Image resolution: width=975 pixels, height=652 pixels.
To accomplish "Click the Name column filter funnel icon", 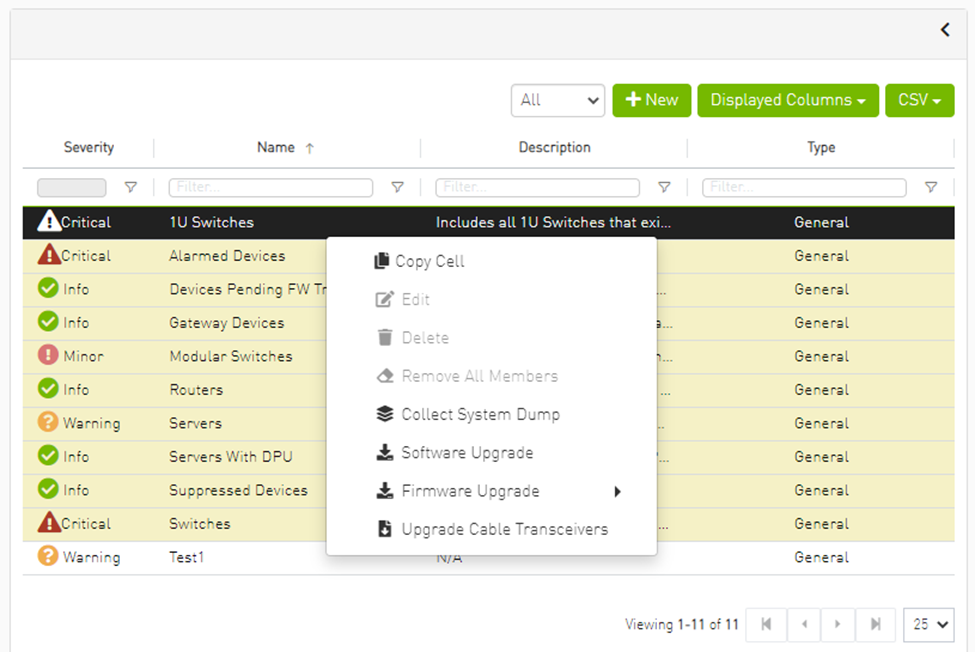I will (397, 187).
